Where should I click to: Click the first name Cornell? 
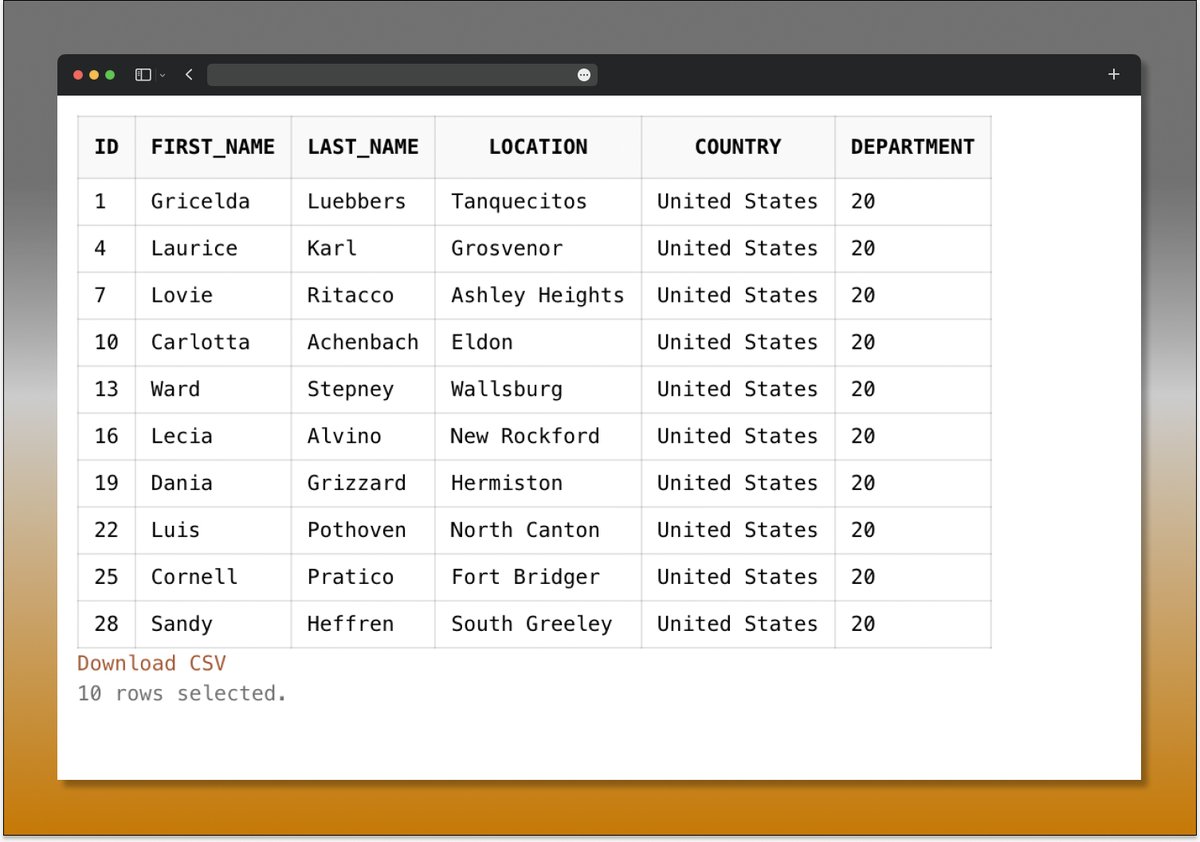[x=194, y=577]
